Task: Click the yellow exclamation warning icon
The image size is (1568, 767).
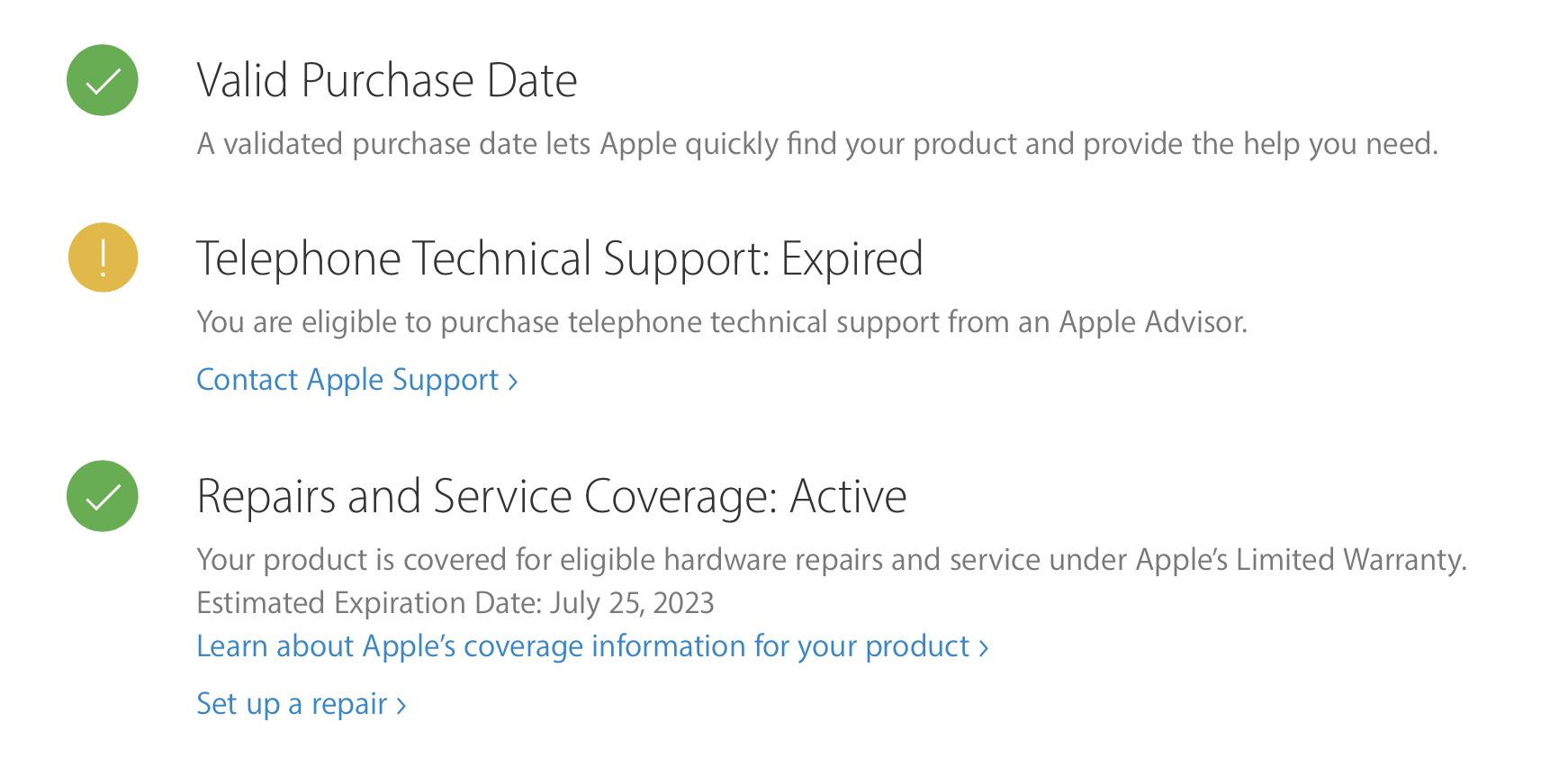Action: click(103, 257)
